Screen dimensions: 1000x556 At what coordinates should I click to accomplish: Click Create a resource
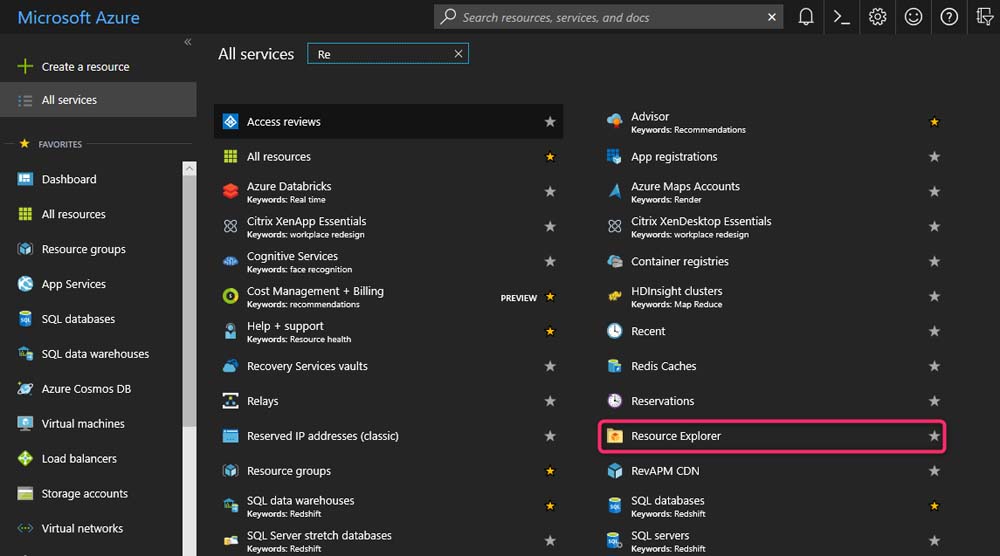85,67
